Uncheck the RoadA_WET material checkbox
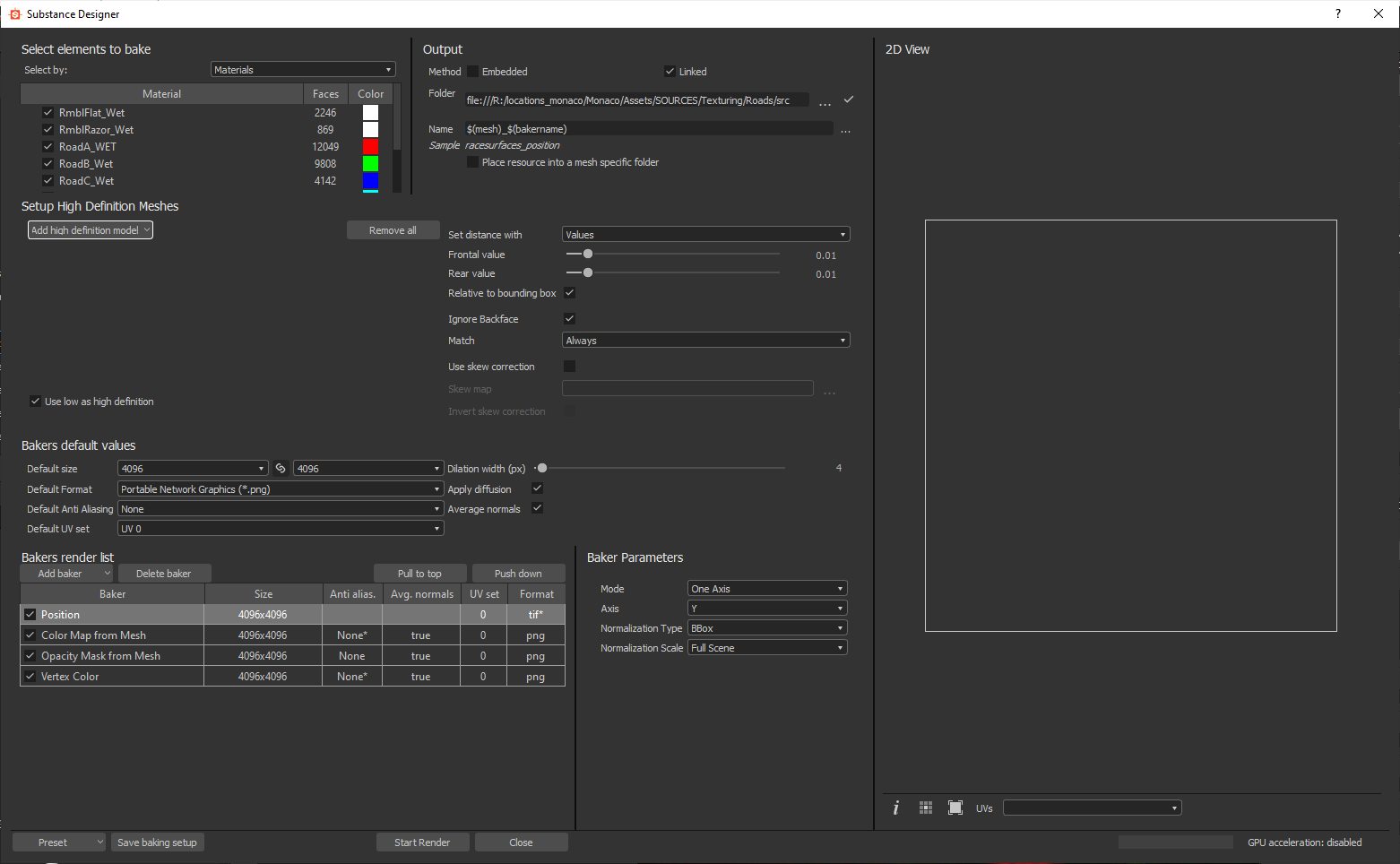 pyautogui.click(x=48, y=147)
